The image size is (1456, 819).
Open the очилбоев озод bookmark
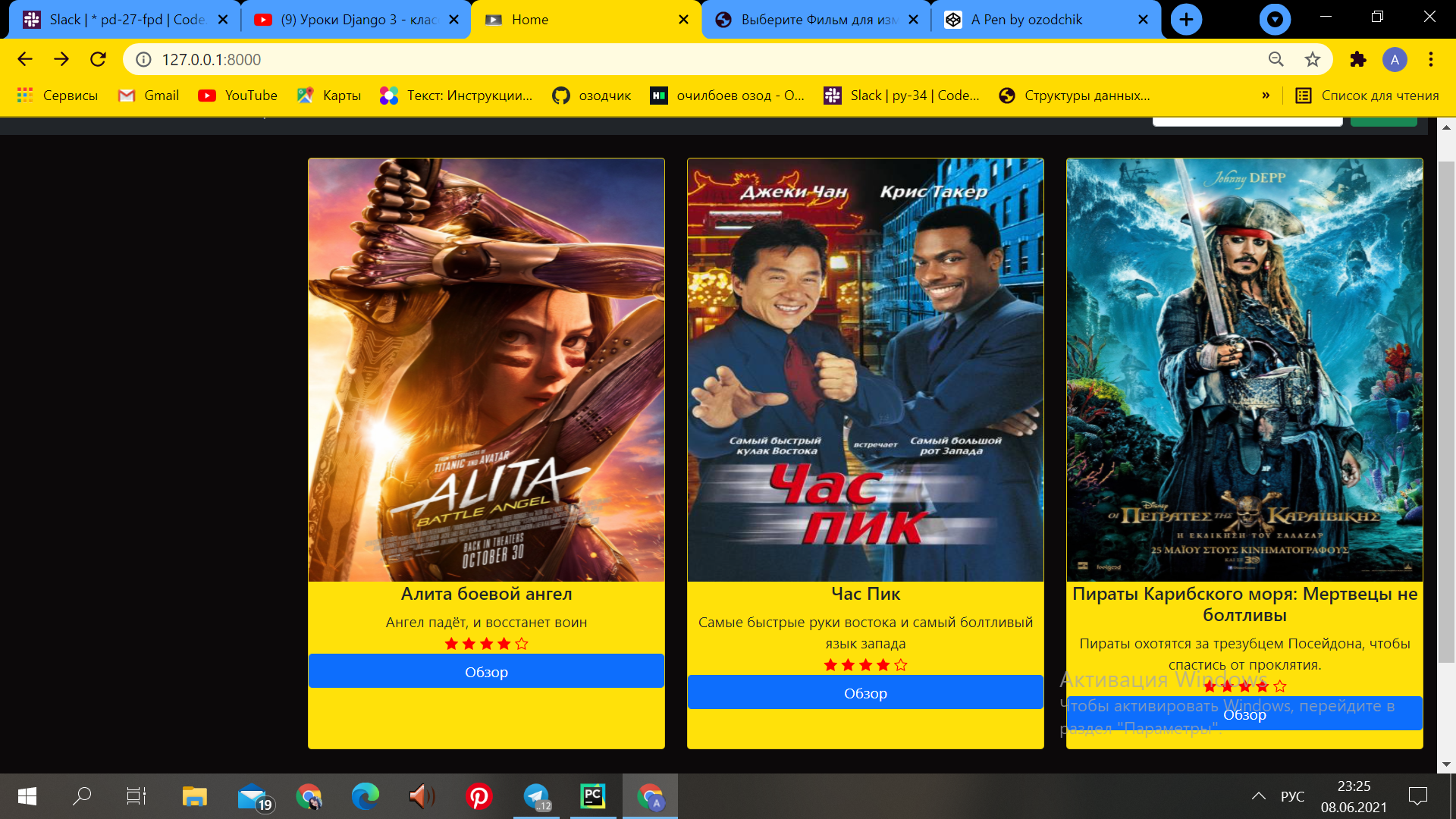pyautogui.click(x=728, y=96)
